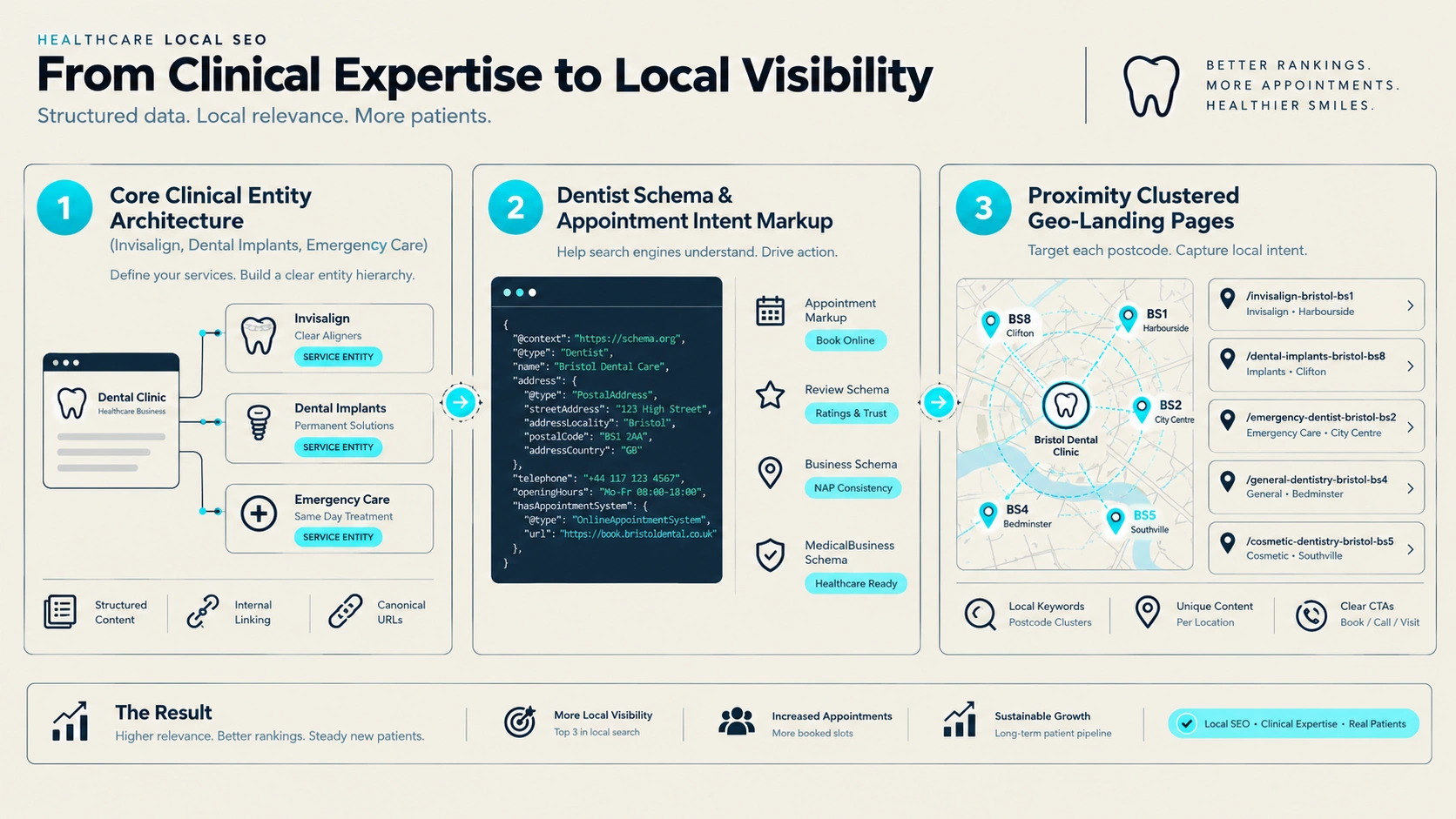This screenshot has width=1456, height=819.
Task: Click the Local Keywords magnifier icon
Action: point(981,614)
